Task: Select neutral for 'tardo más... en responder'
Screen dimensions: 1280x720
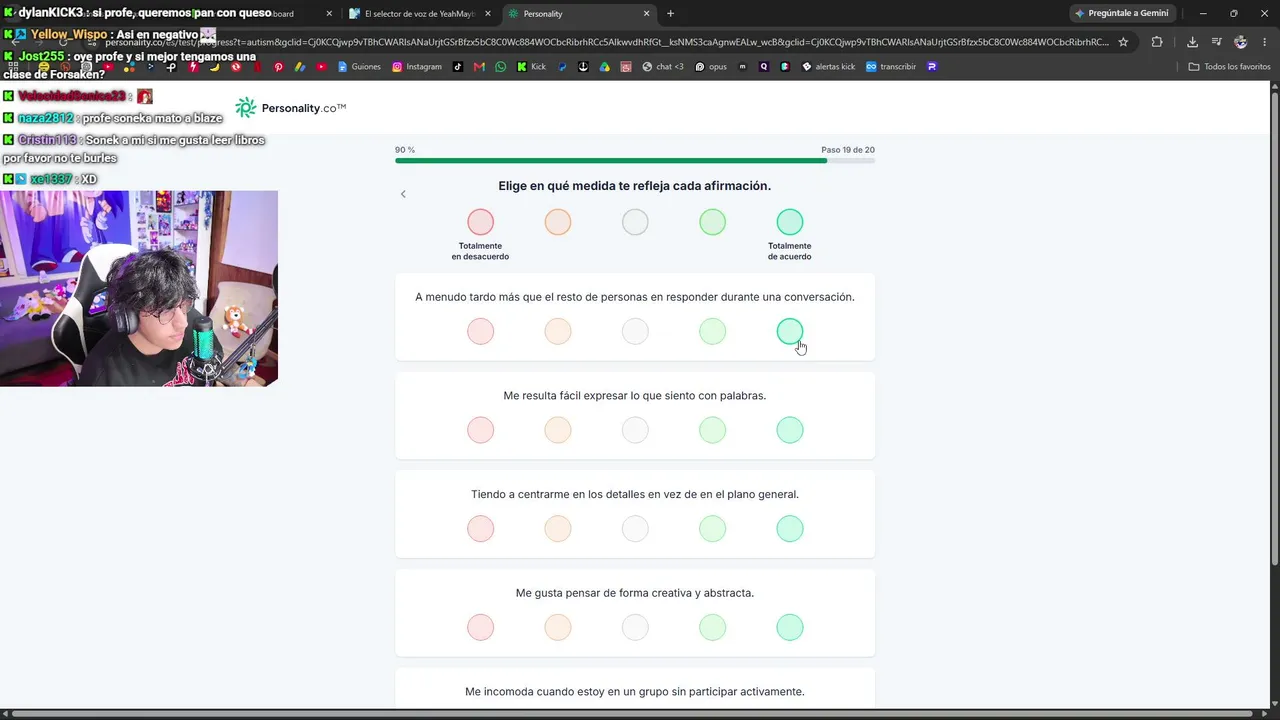Action: point(635,331)
